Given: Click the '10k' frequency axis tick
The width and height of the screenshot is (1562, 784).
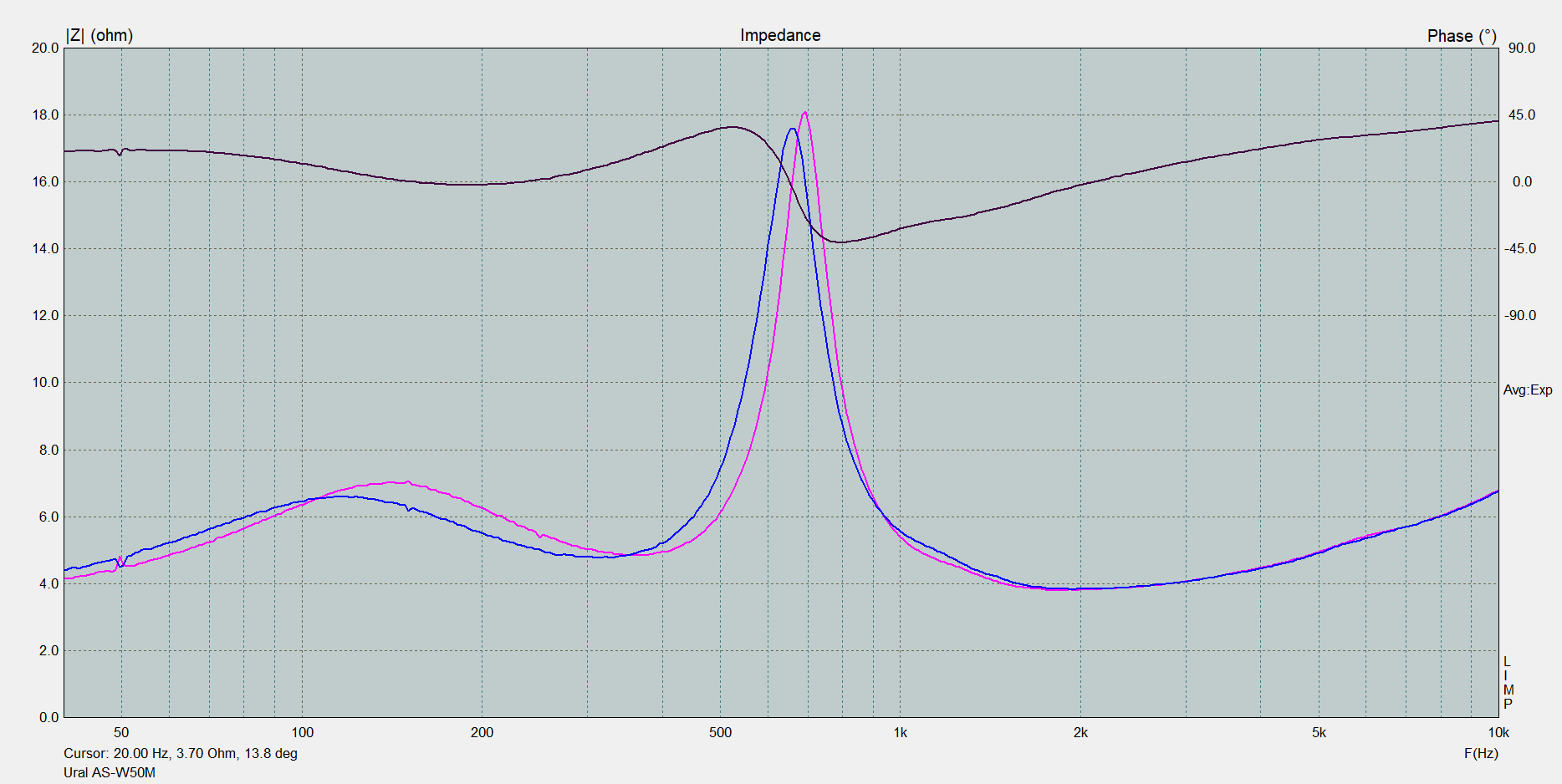Looking at the screenshot, I should [1498, 732].
